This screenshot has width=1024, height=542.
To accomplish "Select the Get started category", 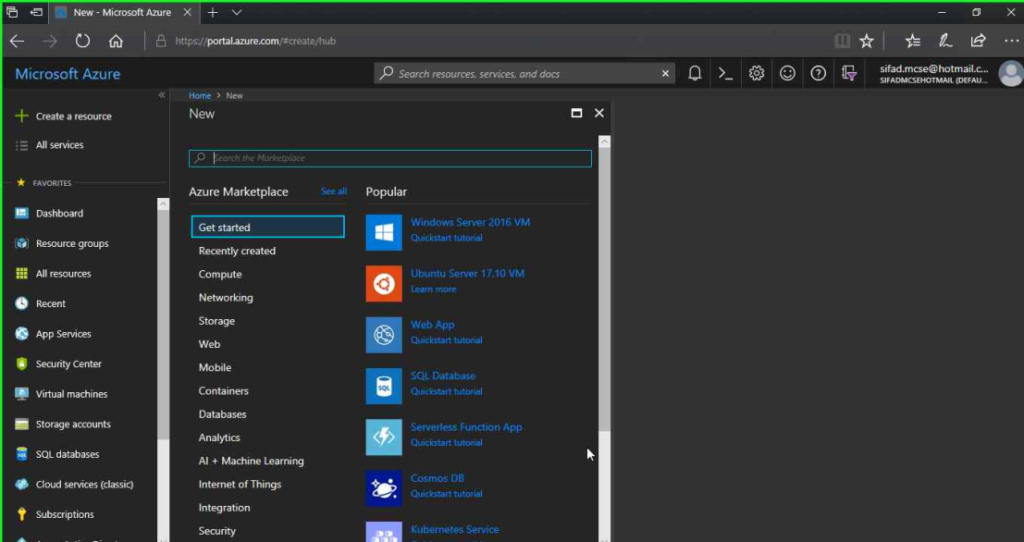I will 268,227.
